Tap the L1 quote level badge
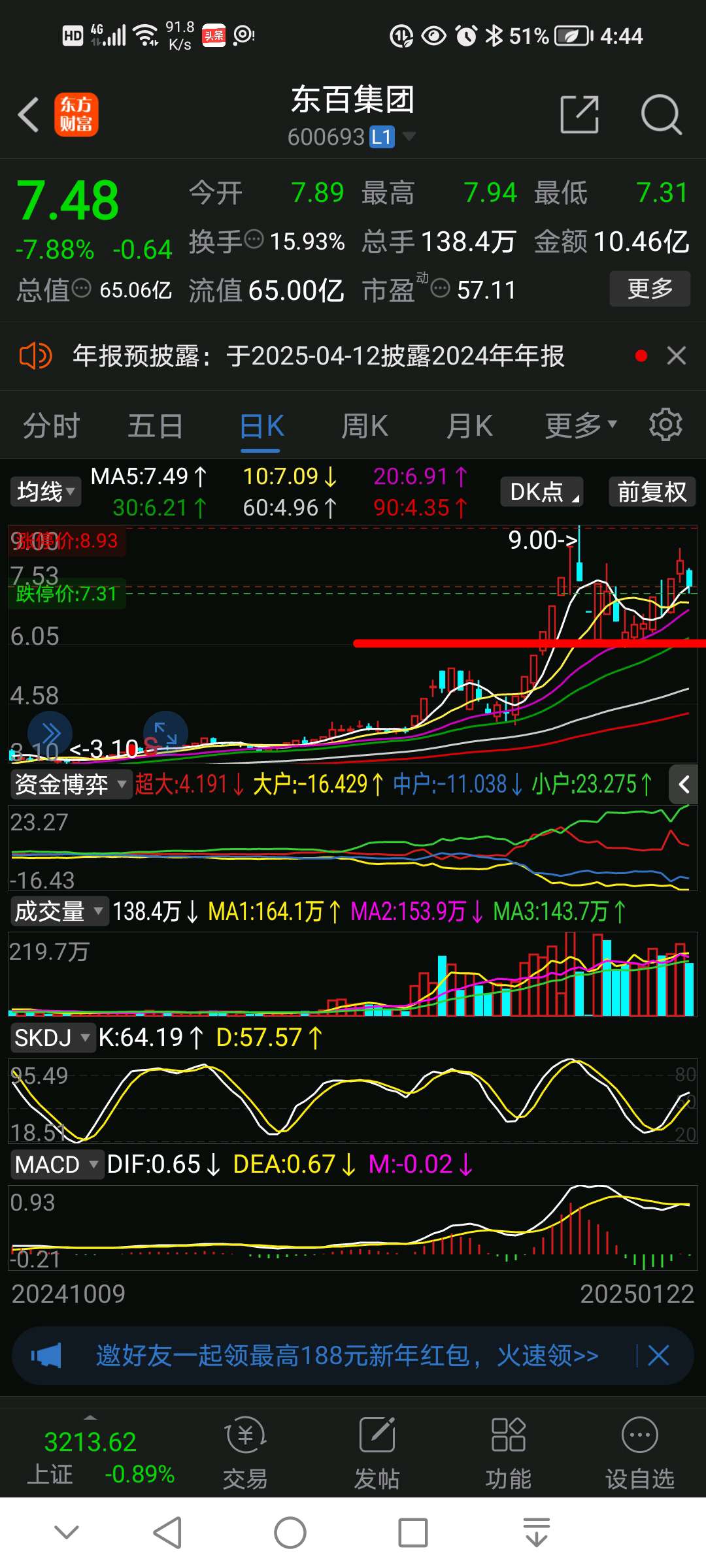The height and width of the screenshot is (1568, 706). (382, 137)
